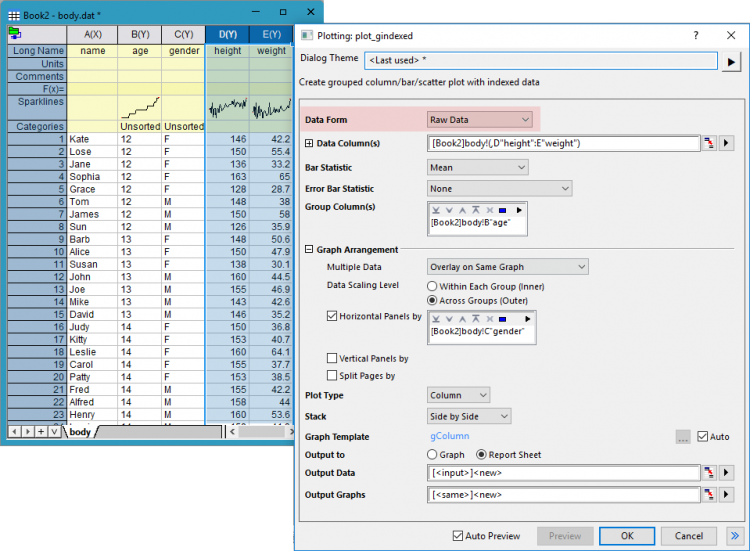
Task: Select column header B(Y)
Action: pyautogui.click(x=140, y=34)
